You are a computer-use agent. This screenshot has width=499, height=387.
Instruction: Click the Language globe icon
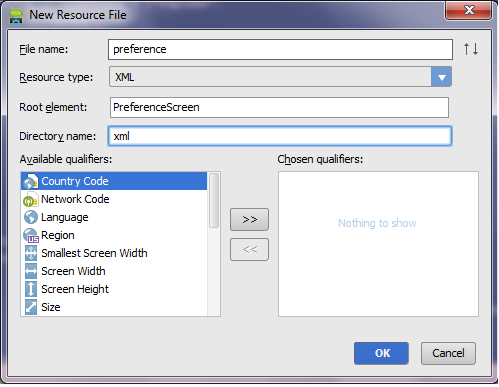(31, 217)
